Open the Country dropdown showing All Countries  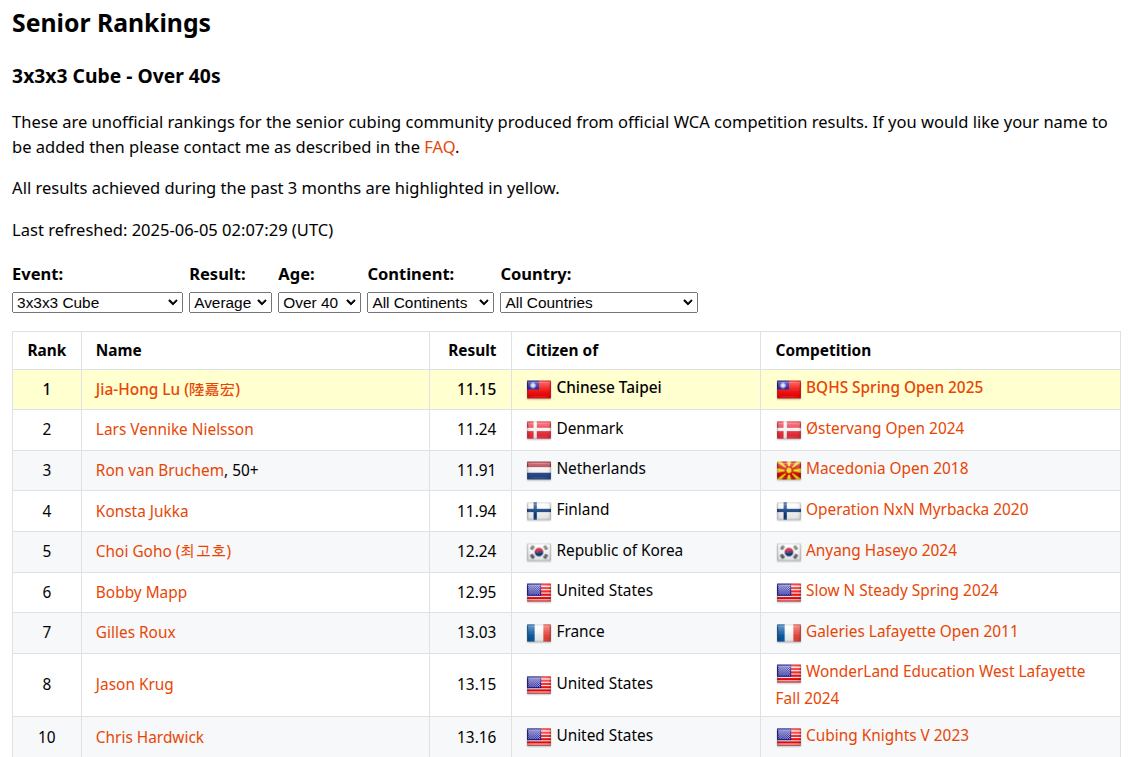coord(598,302)
